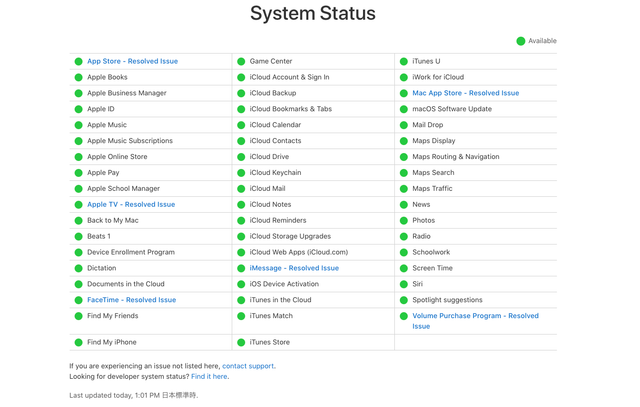Click 'iCloud Bookmarks & Tabs' entry
640x407 pixels.
(291, 109)
